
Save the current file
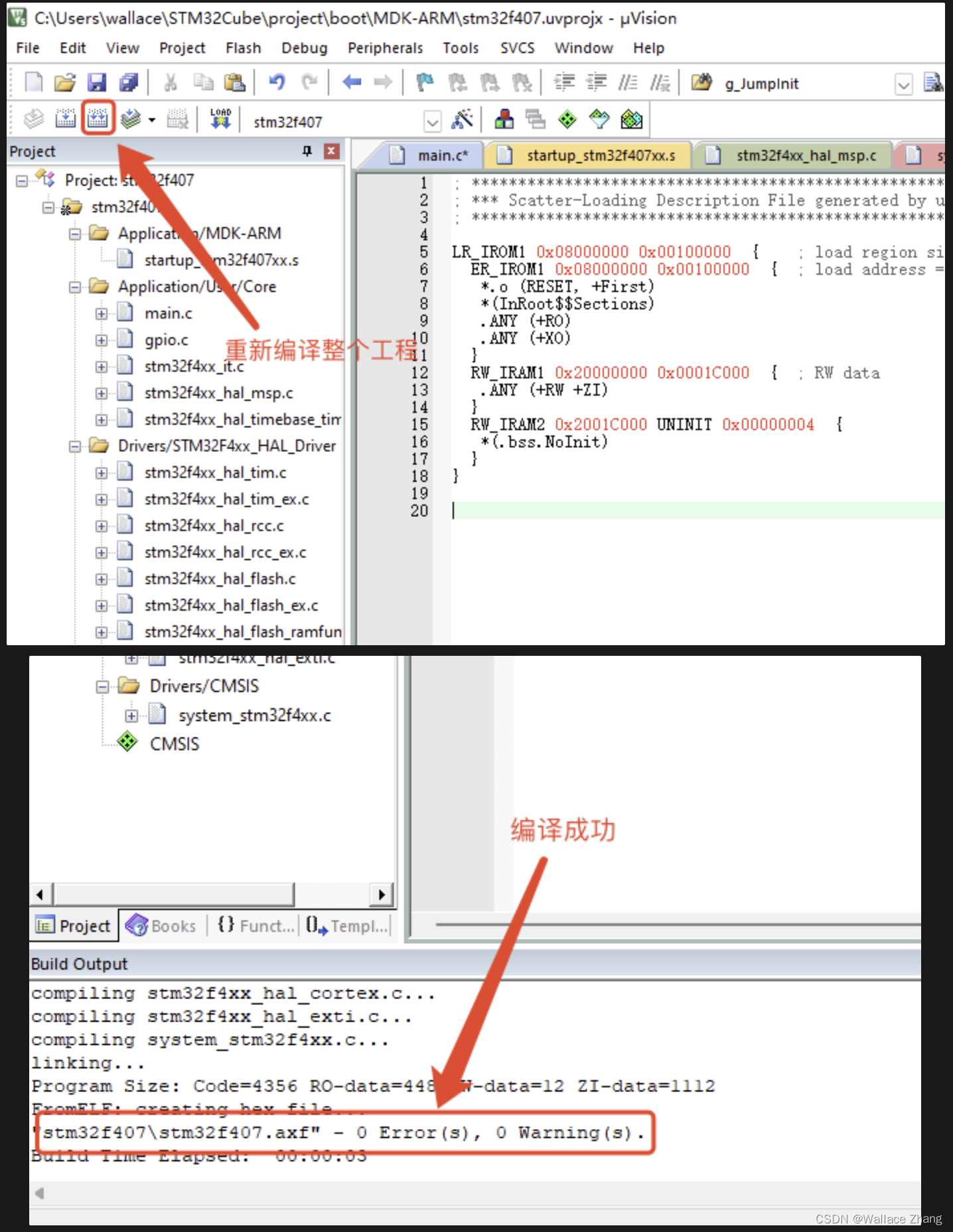97,82
